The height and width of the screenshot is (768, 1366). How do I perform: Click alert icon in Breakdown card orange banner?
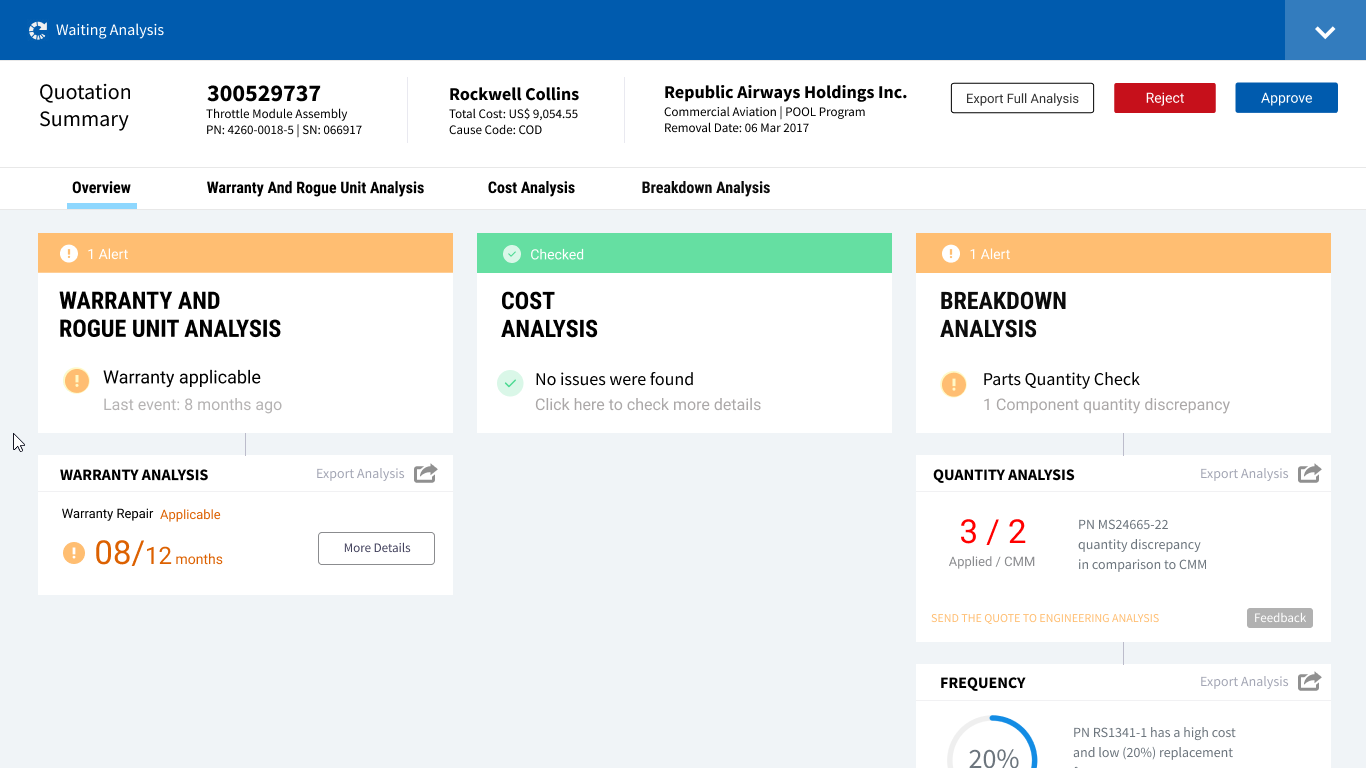(x=951, y=254)
